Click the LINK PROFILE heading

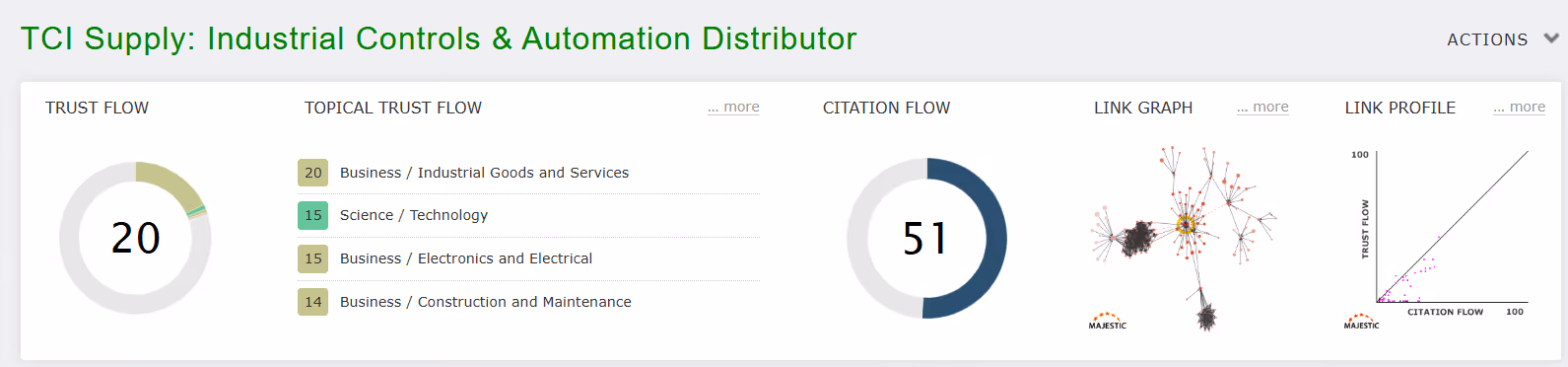pos(1400,108)
